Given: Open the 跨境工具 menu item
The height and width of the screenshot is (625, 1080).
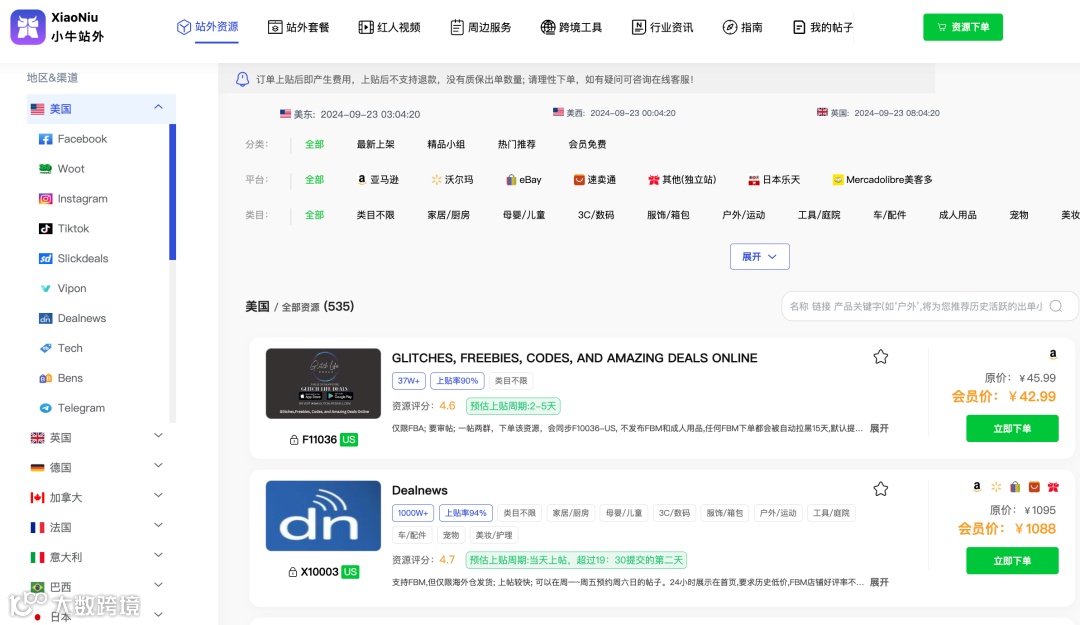Looking at the screenshot, I should click(571, 27).
